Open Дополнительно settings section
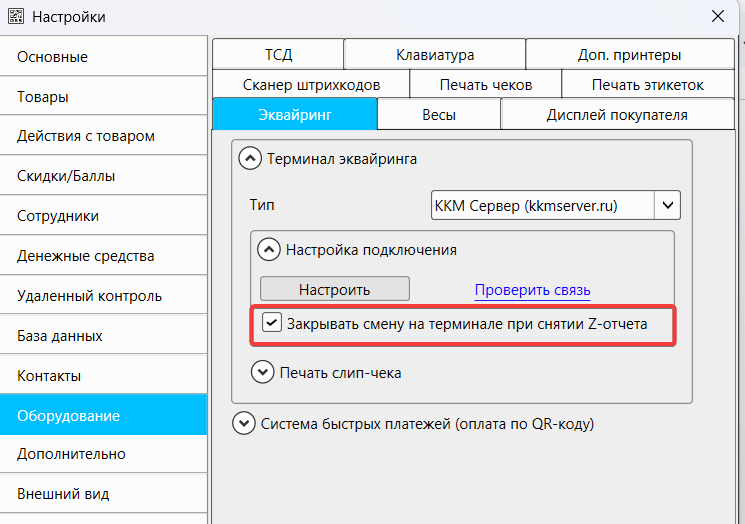 (x=103, y=454)
